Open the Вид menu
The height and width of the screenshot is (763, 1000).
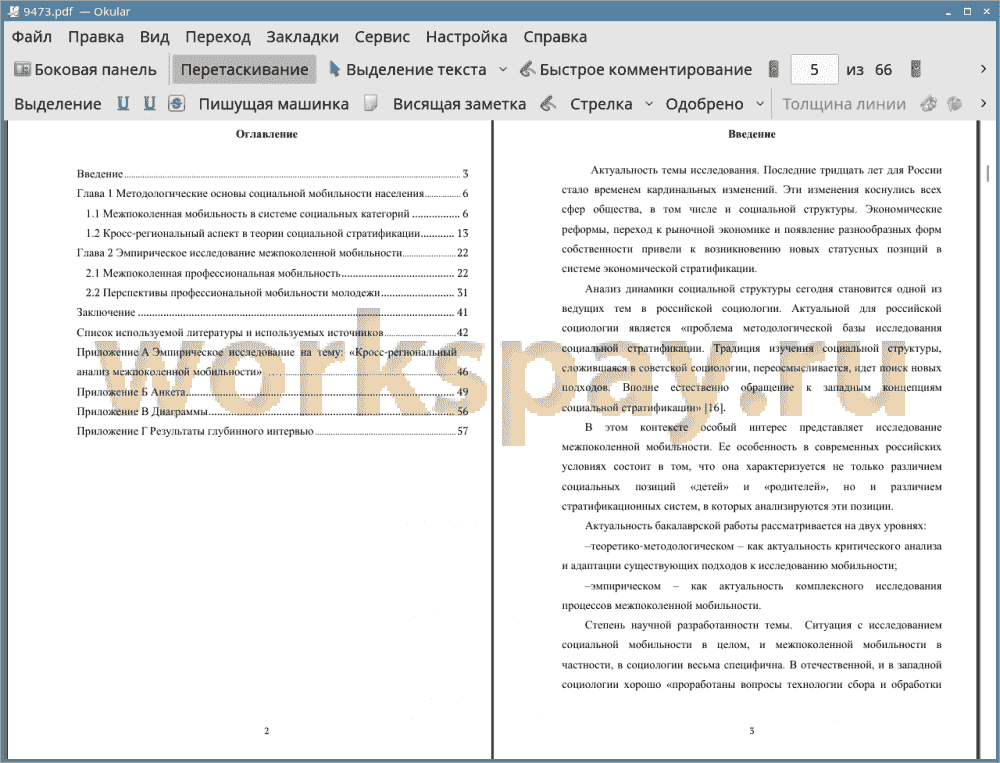pyautogui.click(x=154, y=37)
